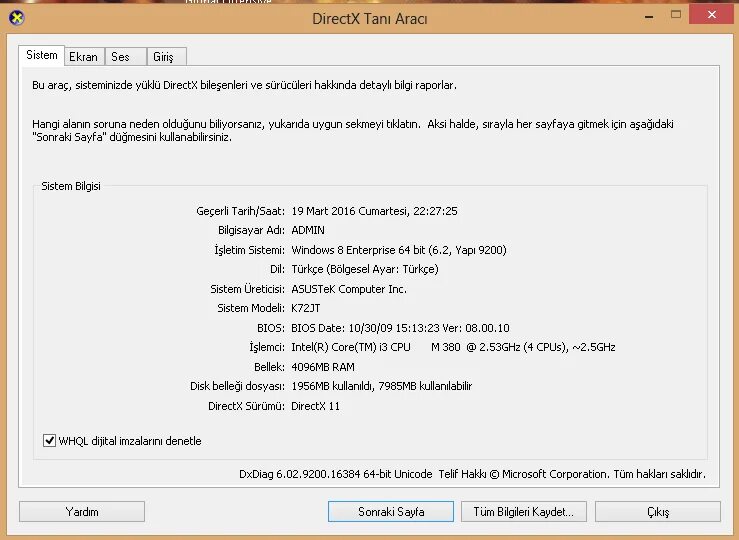Click the 4096MB RAM value
This screenshot has width=739, height=540.
coord(323,367)
